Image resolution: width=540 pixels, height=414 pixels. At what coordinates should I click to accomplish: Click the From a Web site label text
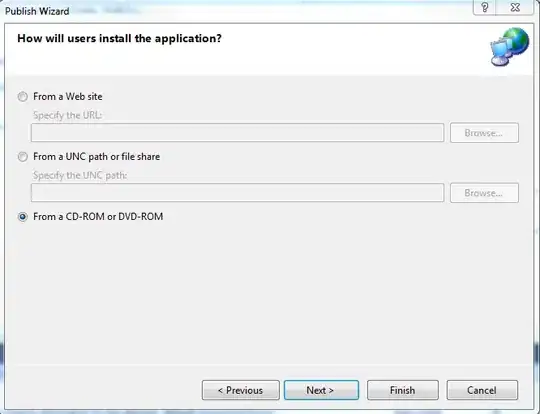(x=68, y=97)
